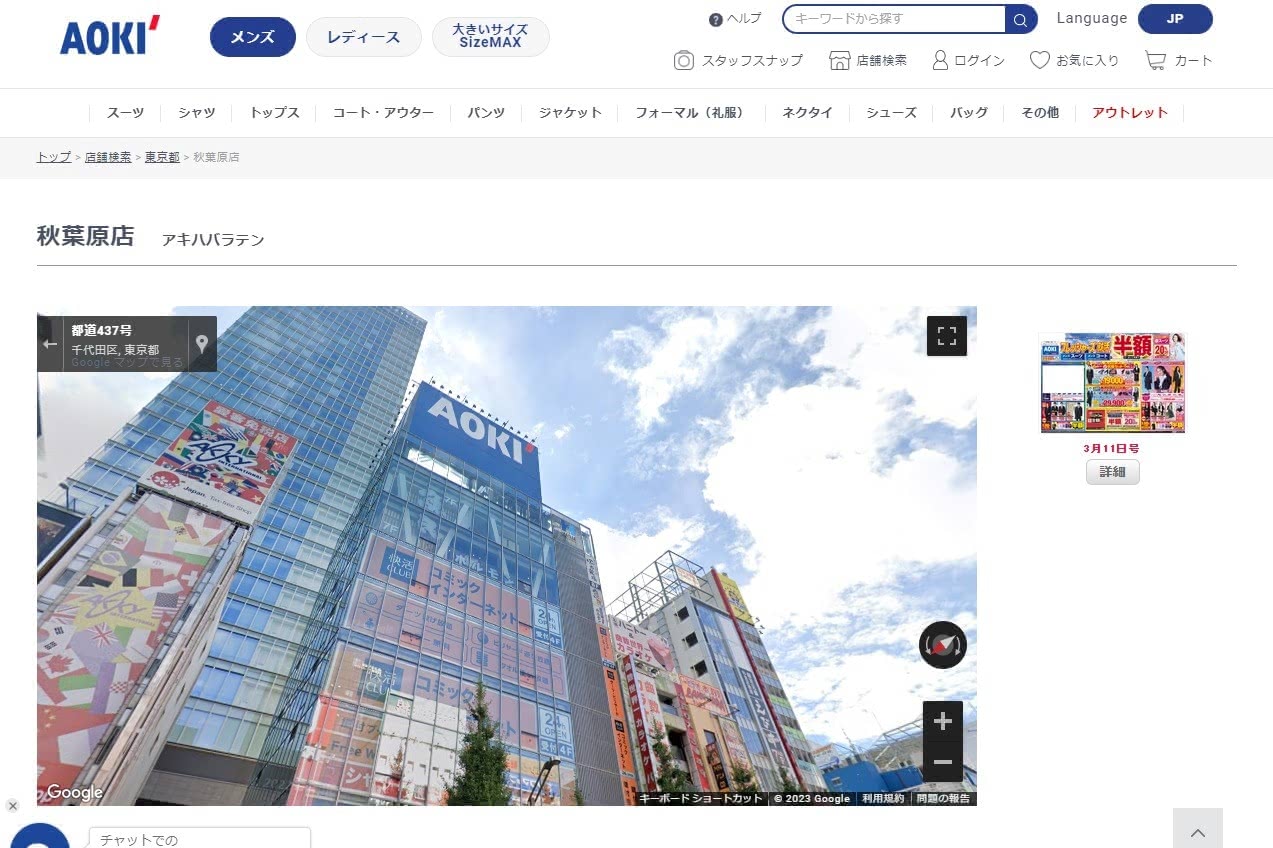Click the street view back arrow
This screenshot has height=848, width=1273.
click(50, 344)
